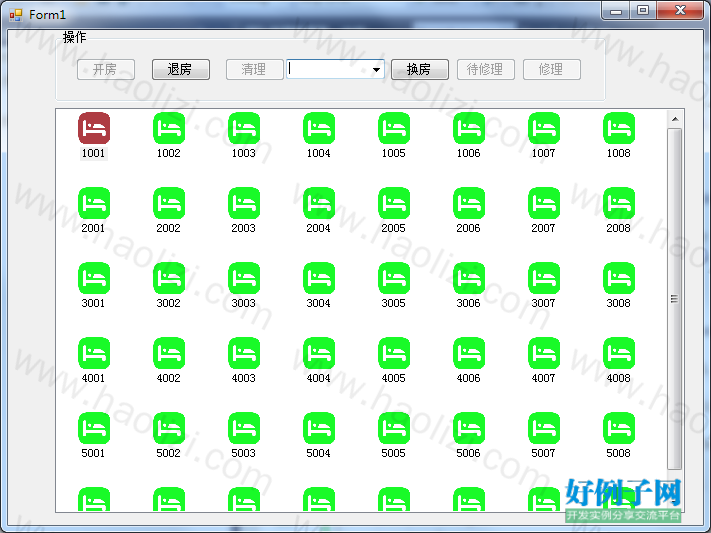Focus the room combo box text field

pos(328,69)
